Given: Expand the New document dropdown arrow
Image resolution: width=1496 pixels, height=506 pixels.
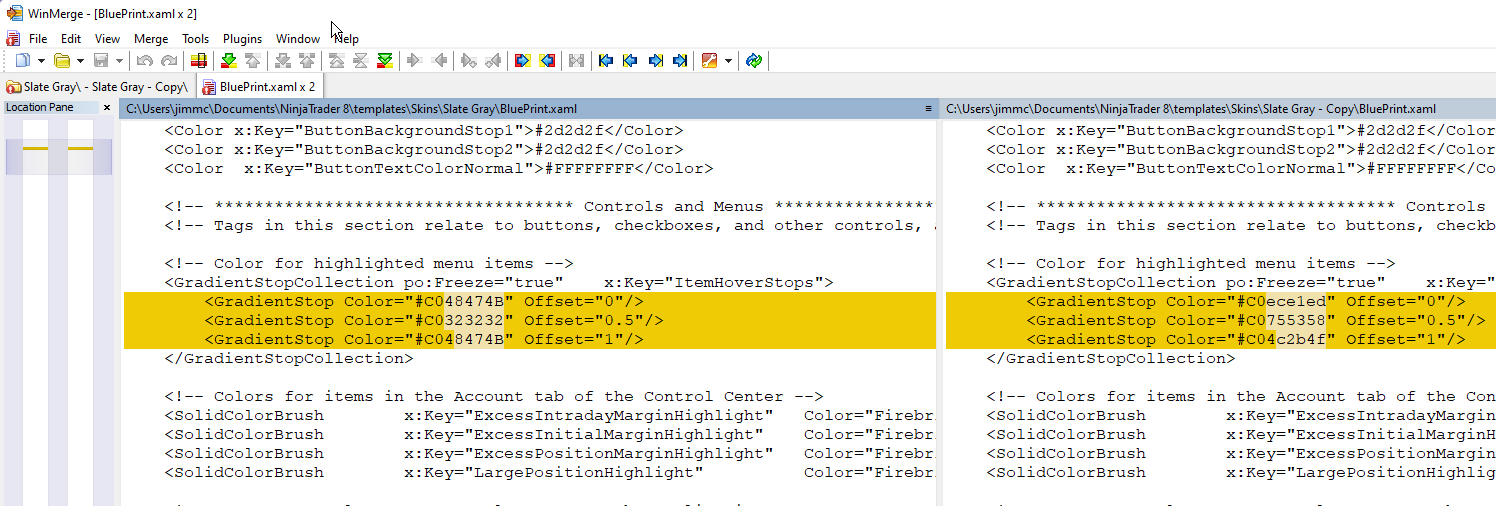Looking at the screenshot, I should pos(41,61).
